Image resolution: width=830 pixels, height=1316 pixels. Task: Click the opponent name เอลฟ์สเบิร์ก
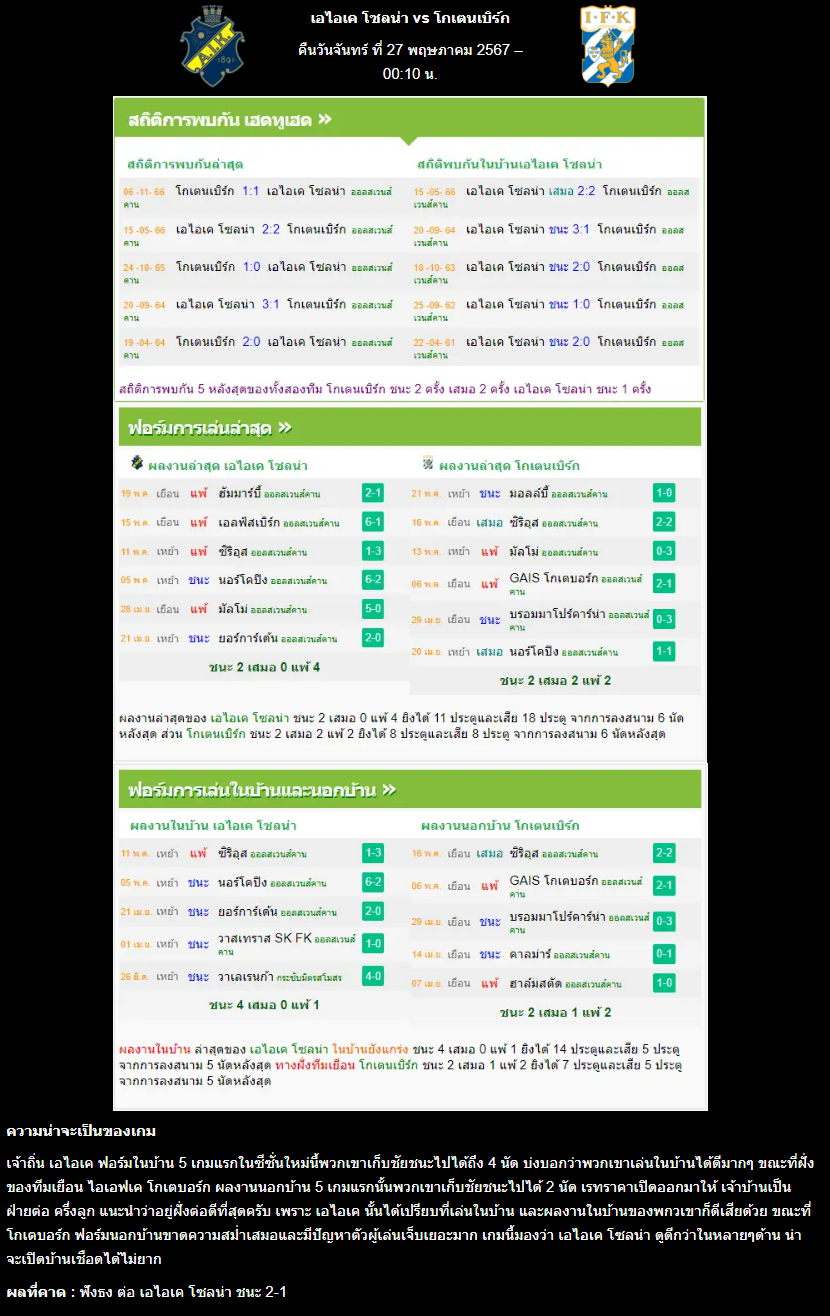(x=249, y=522)
